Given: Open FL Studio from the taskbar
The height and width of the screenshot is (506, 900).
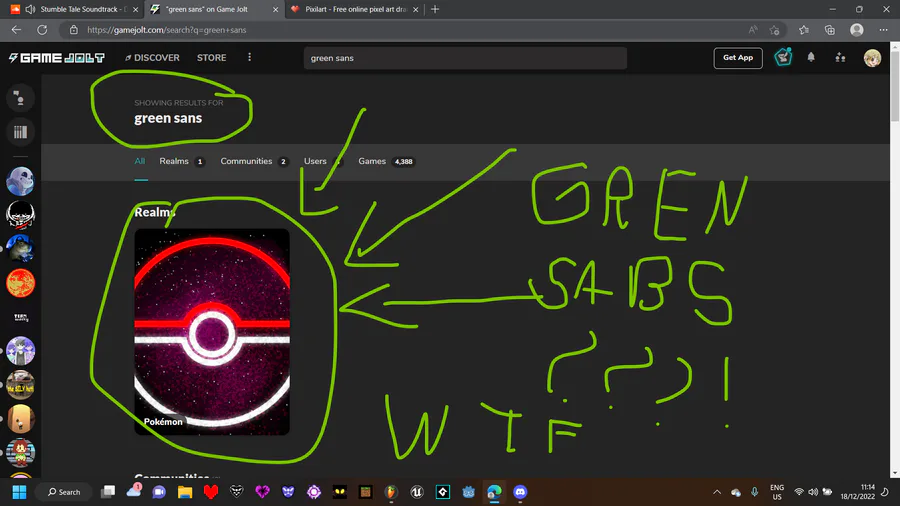Looking at the screenshot, I should pyautogui.click(x=391, y=492).
